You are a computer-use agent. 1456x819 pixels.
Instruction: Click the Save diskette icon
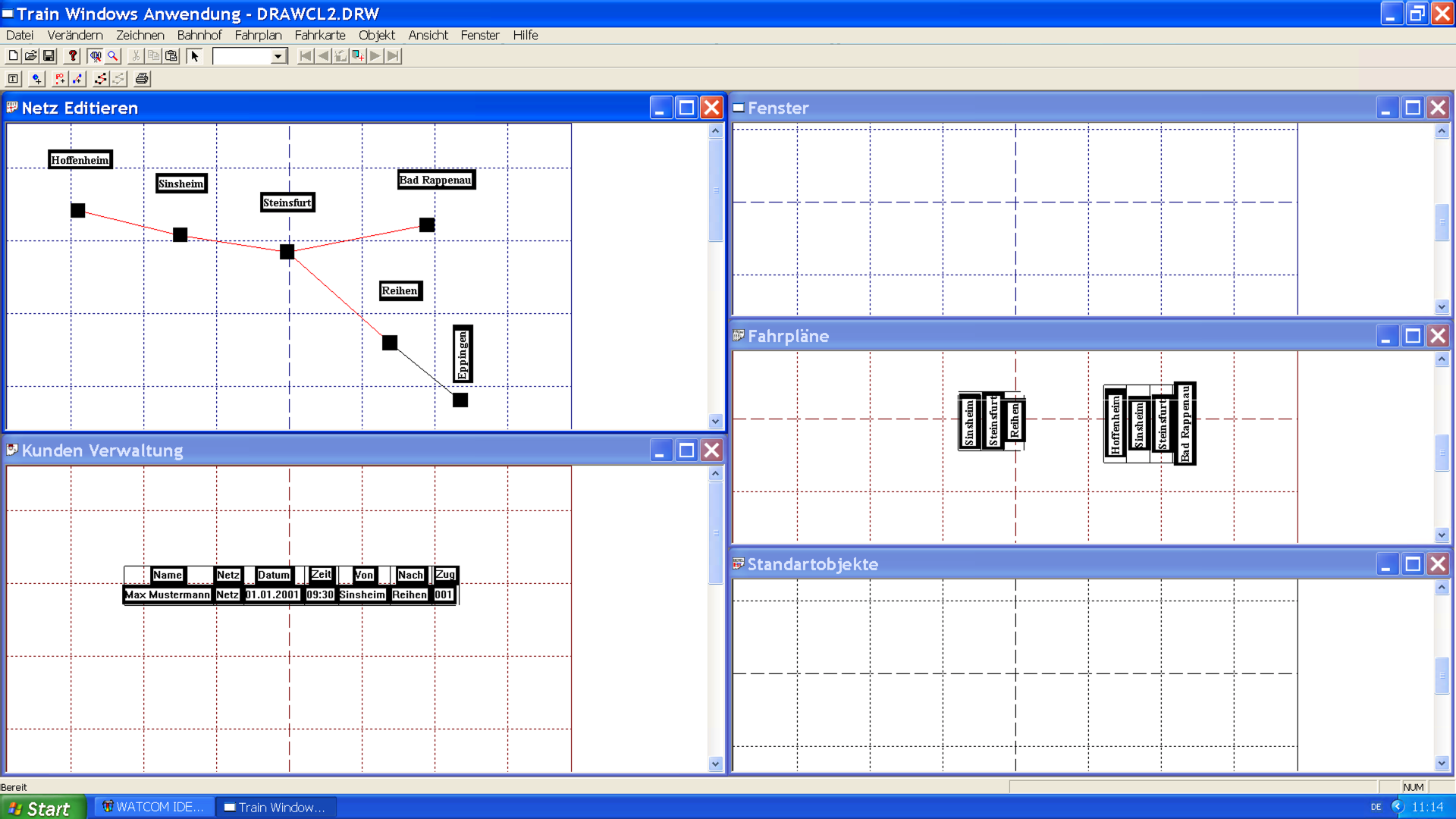coord(49,56)
